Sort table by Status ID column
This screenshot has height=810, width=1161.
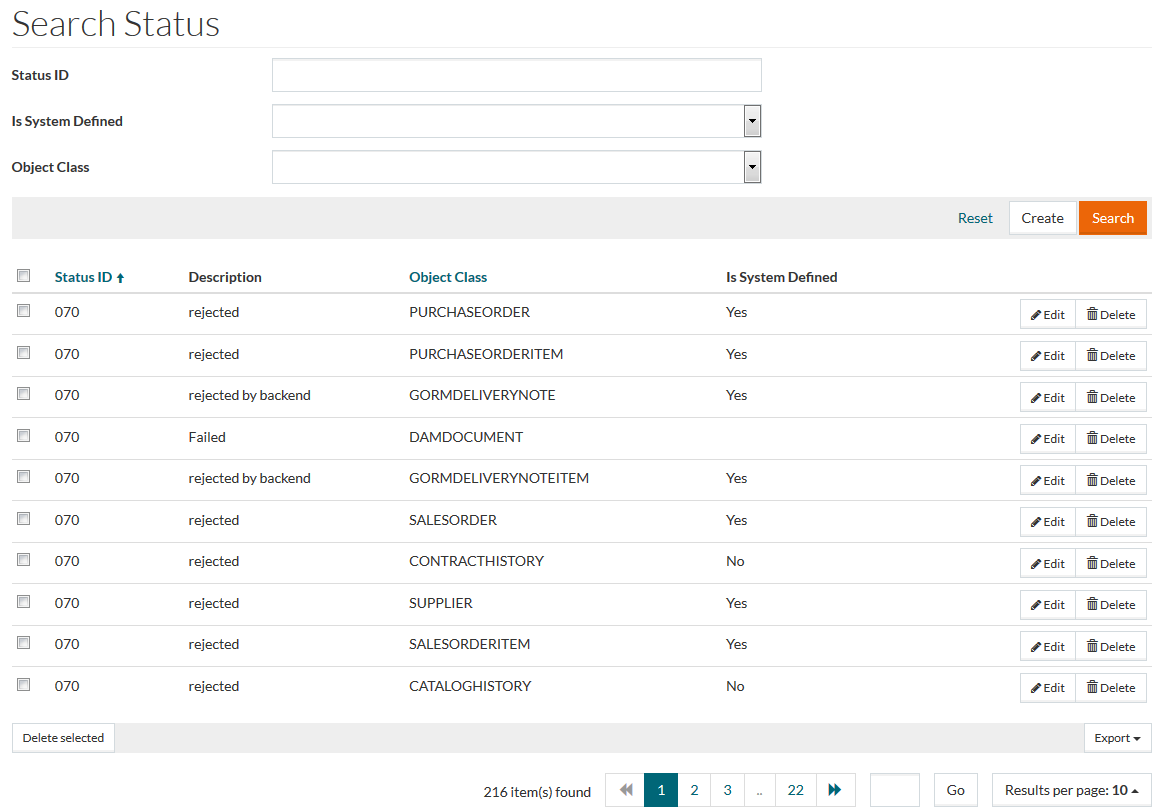(x=83, y=277)
